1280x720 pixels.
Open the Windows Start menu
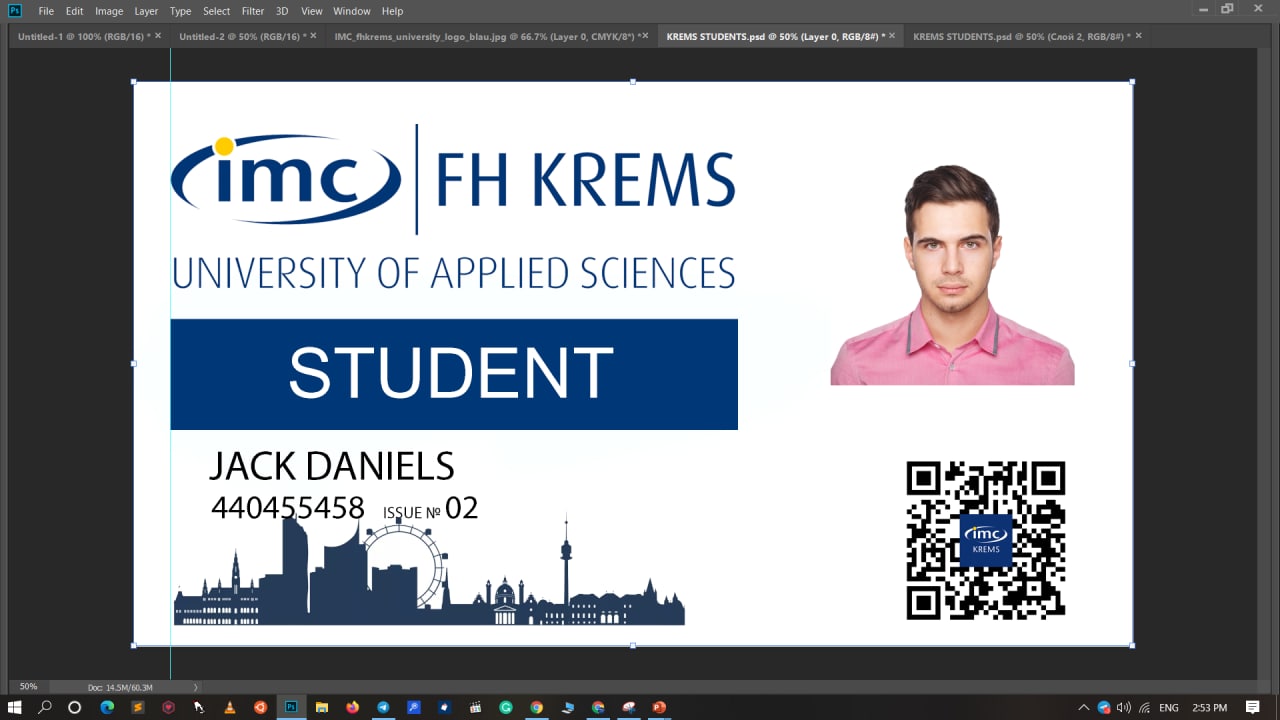tap(15, 707)
